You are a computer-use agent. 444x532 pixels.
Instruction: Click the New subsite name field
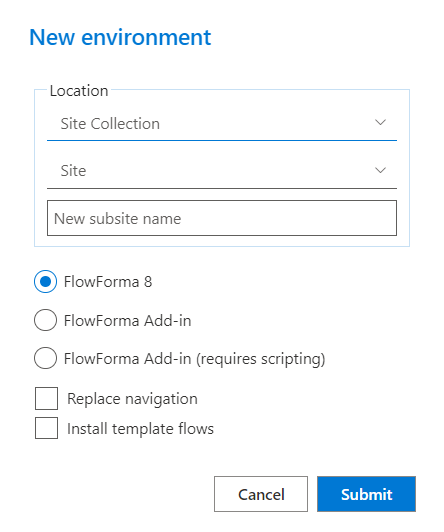pos(222,218)
